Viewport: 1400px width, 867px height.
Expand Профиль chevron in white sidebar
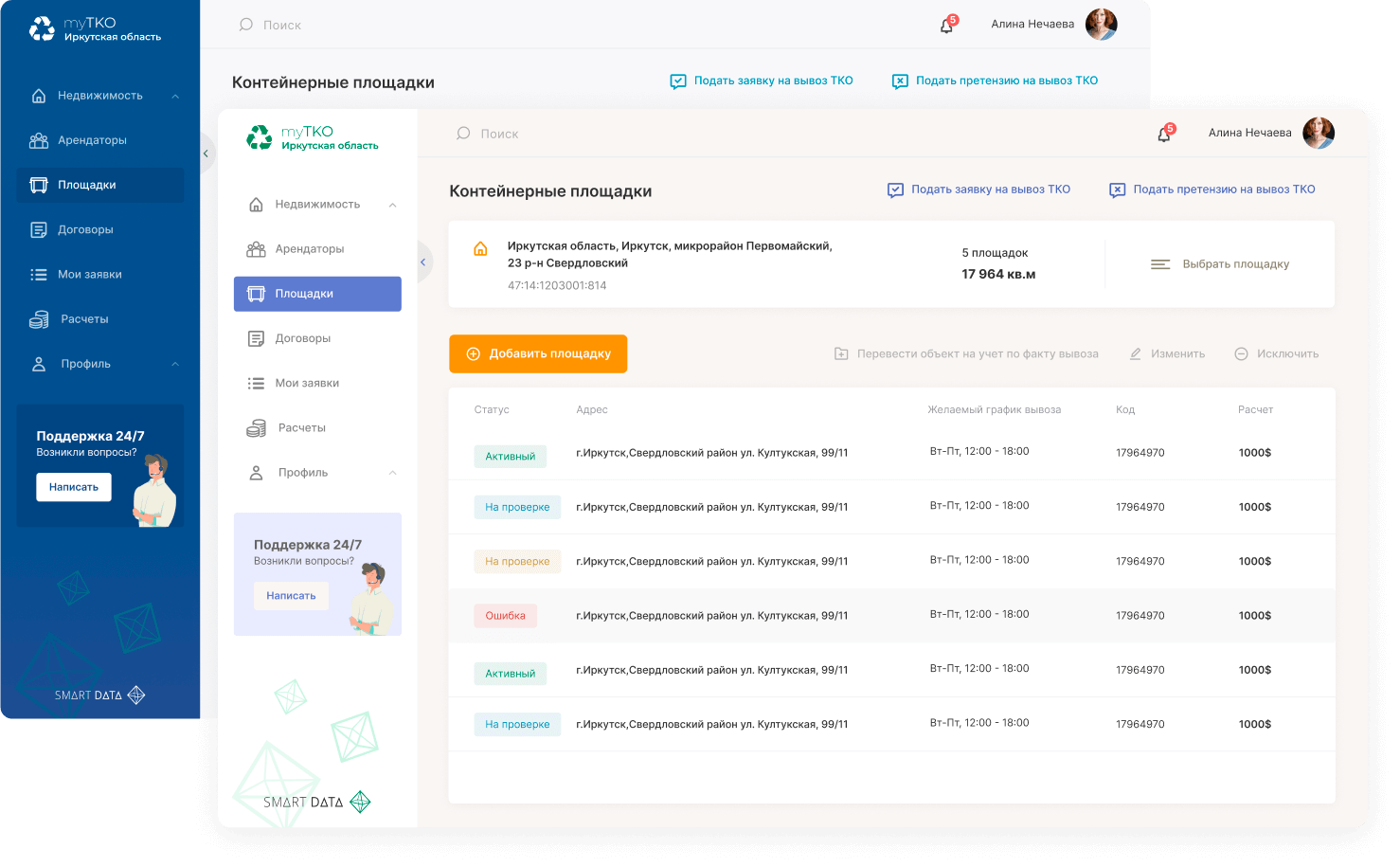coord(392,473)
